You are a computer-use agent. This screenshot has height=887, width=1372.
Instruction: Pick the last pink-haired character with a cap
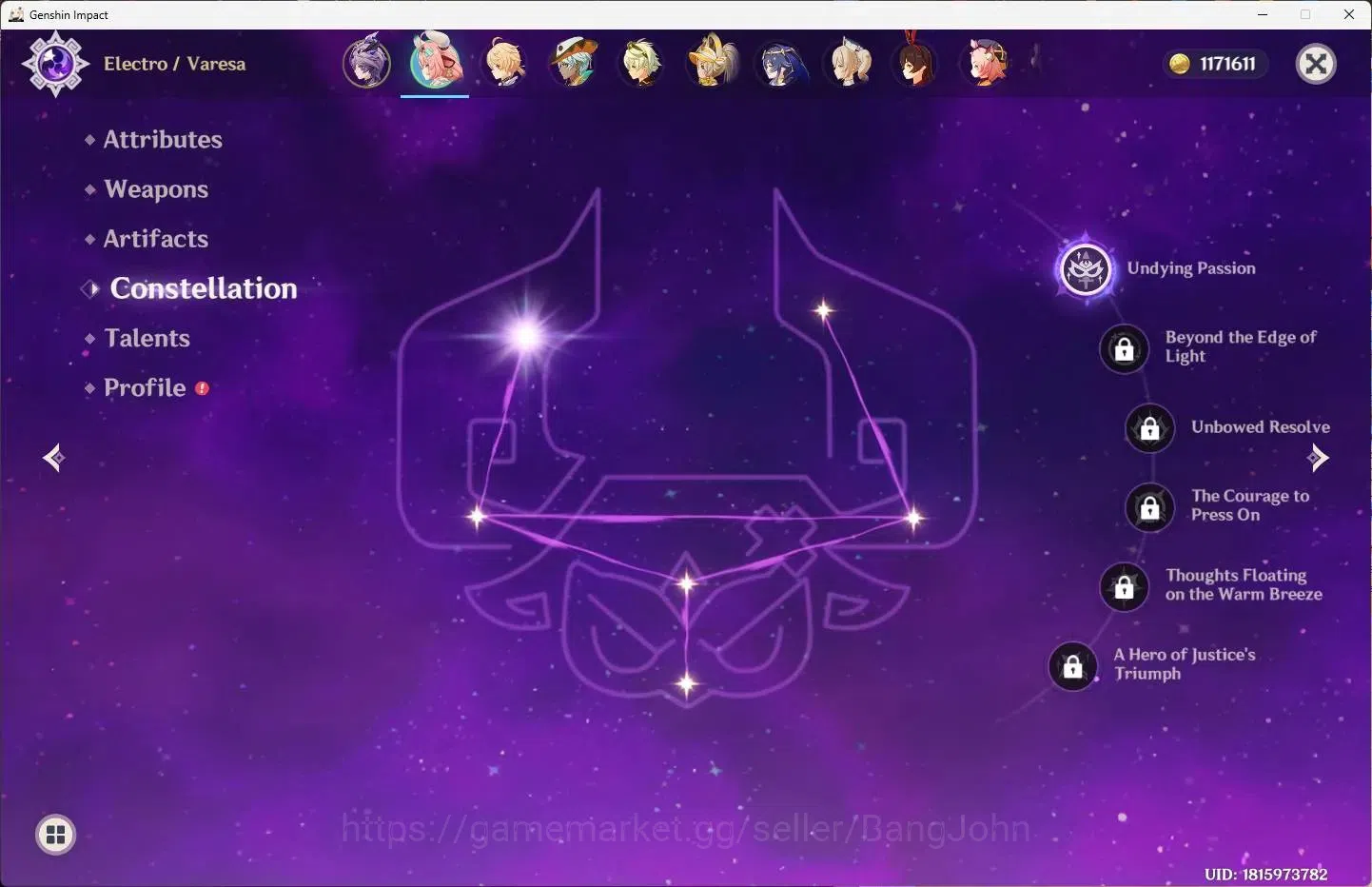click(987, 63)
